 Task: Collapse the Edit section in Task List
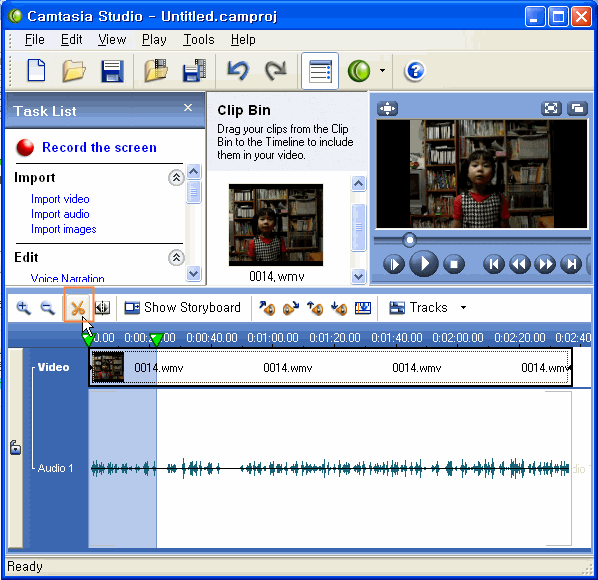tap(176, 258)
